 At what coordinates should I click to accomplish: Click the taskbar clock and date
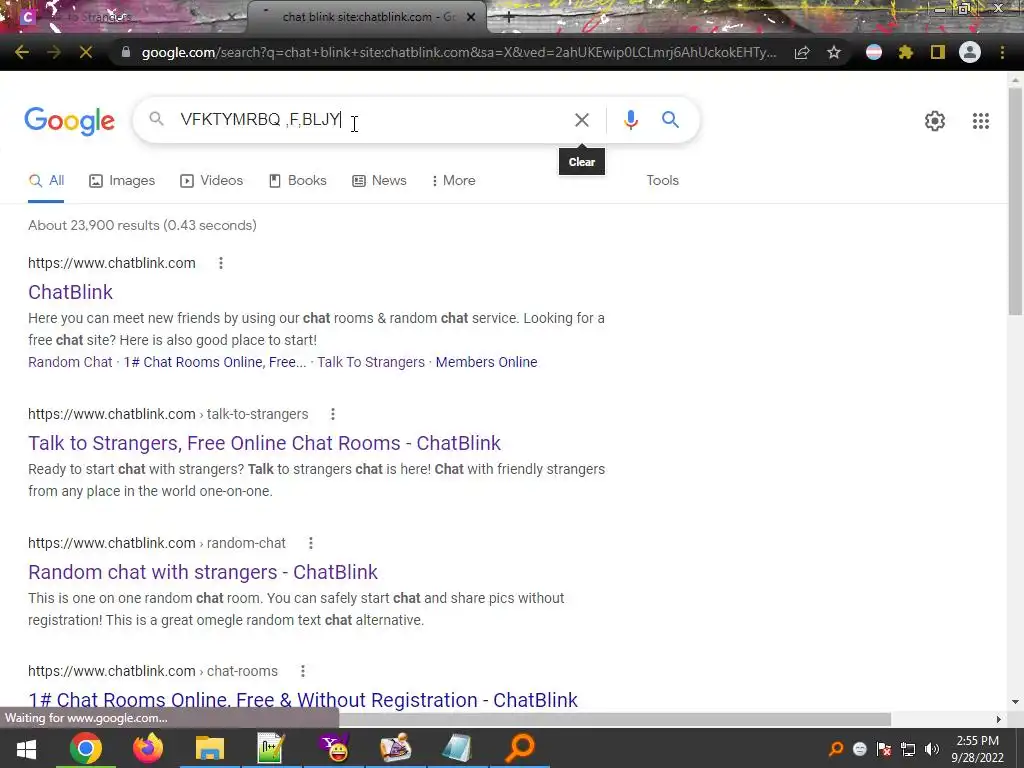pos(977,749)
